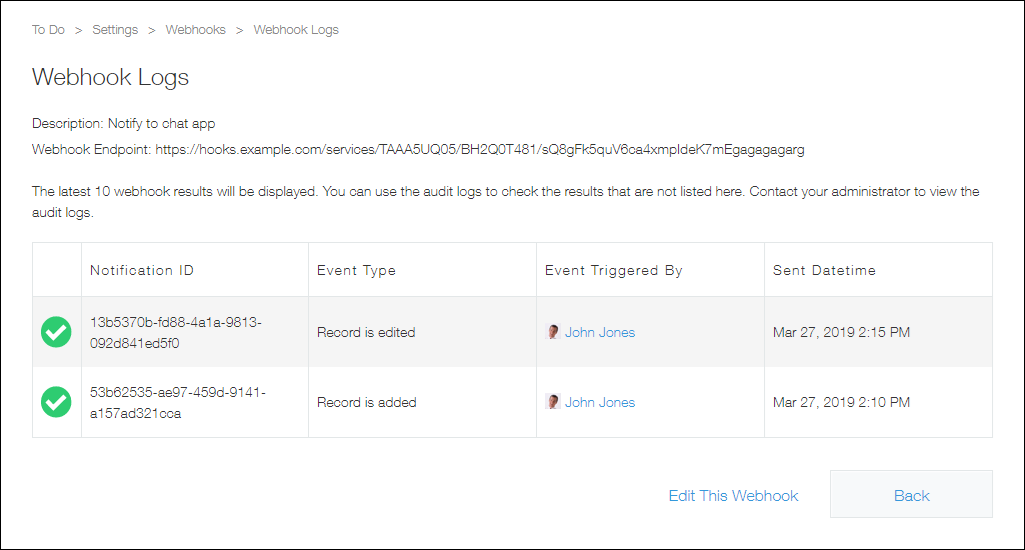Click the Event Type column header

pyautogui.click(x=356, y=270)
